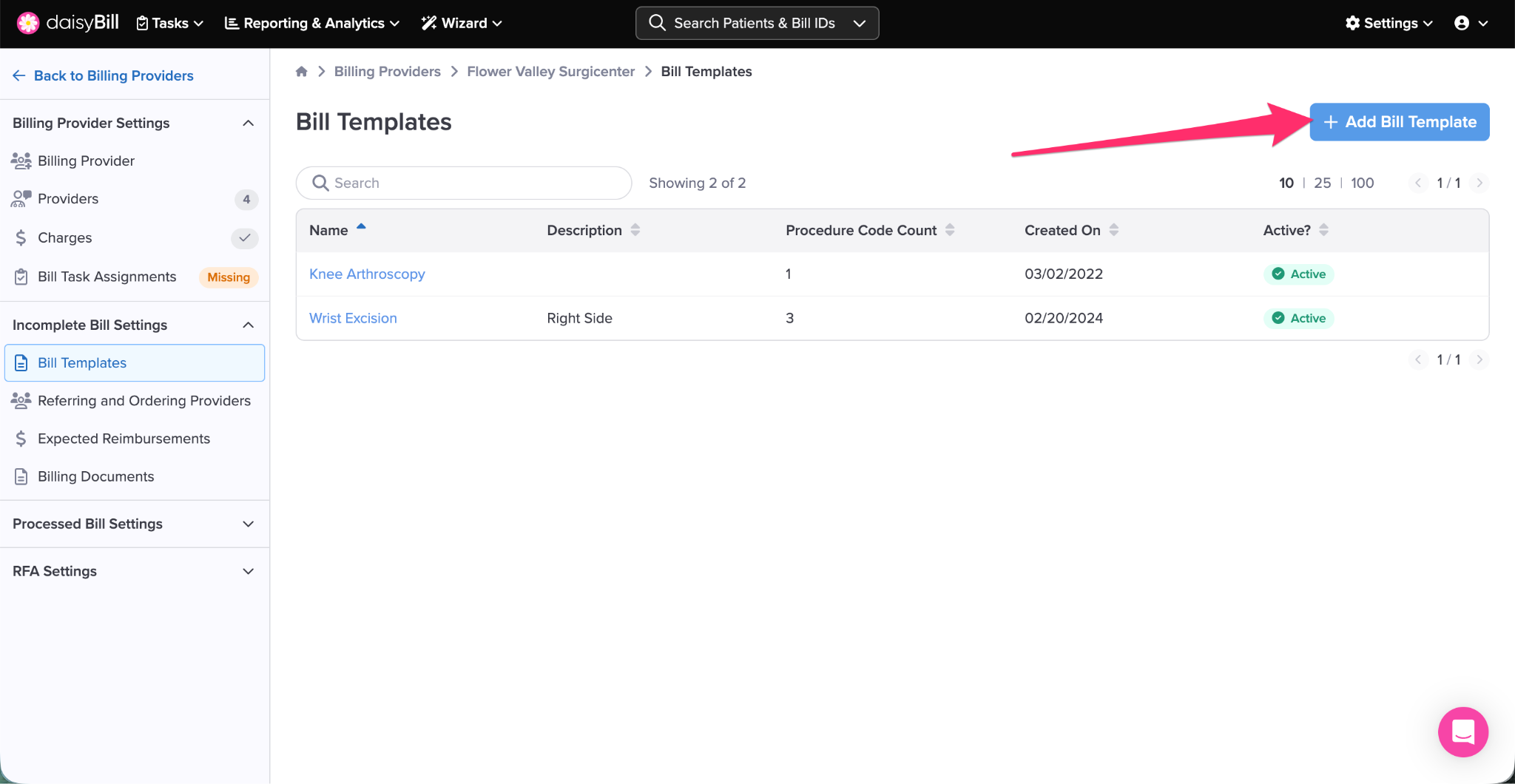
Task: Open the Wizard menu
Action: pos(462,23)
